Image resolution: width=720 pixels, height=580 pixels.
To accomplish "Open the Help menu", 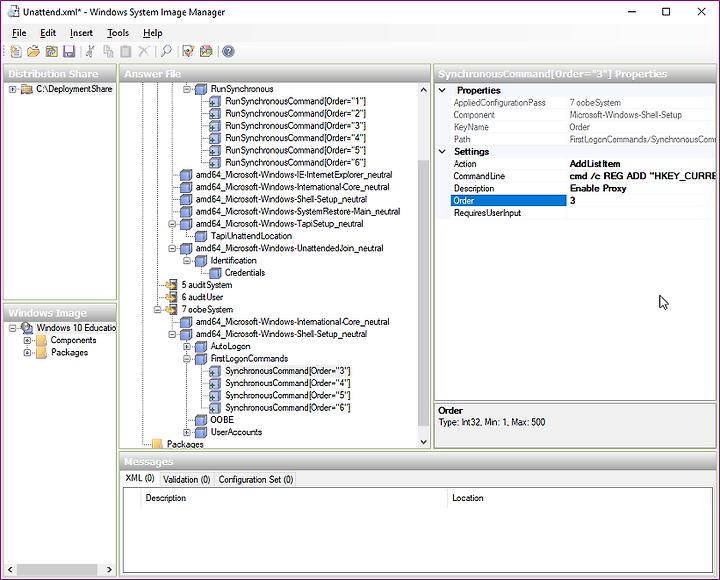I will pyautogui.click(x=152, y=33).
